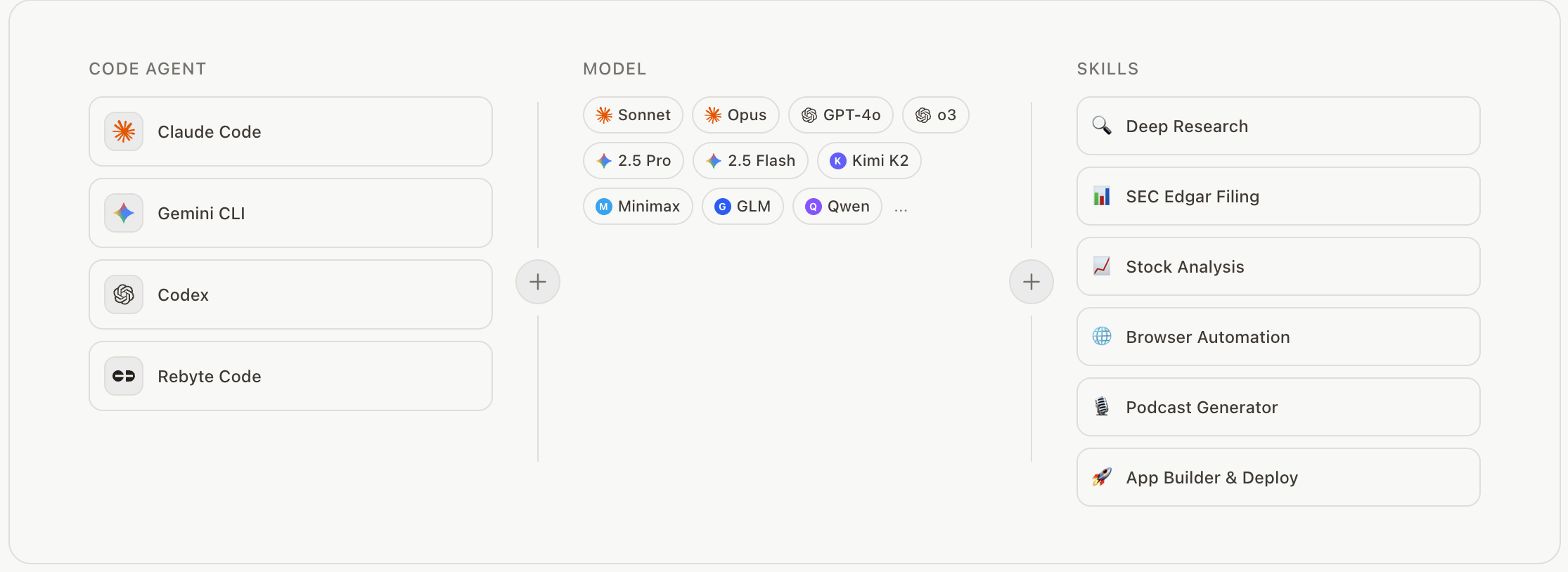
Task: Click the plus button next to Skills
Action: 1031,281
